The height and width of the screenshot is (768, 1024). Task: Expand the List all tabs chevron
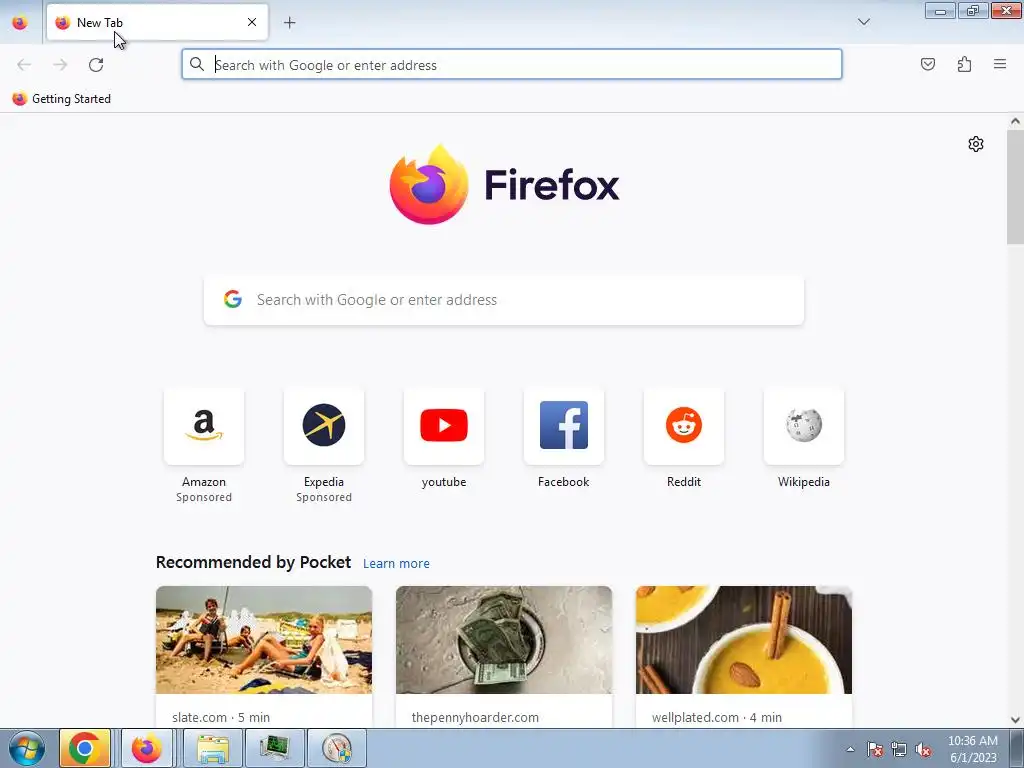[x=863, y=22]
